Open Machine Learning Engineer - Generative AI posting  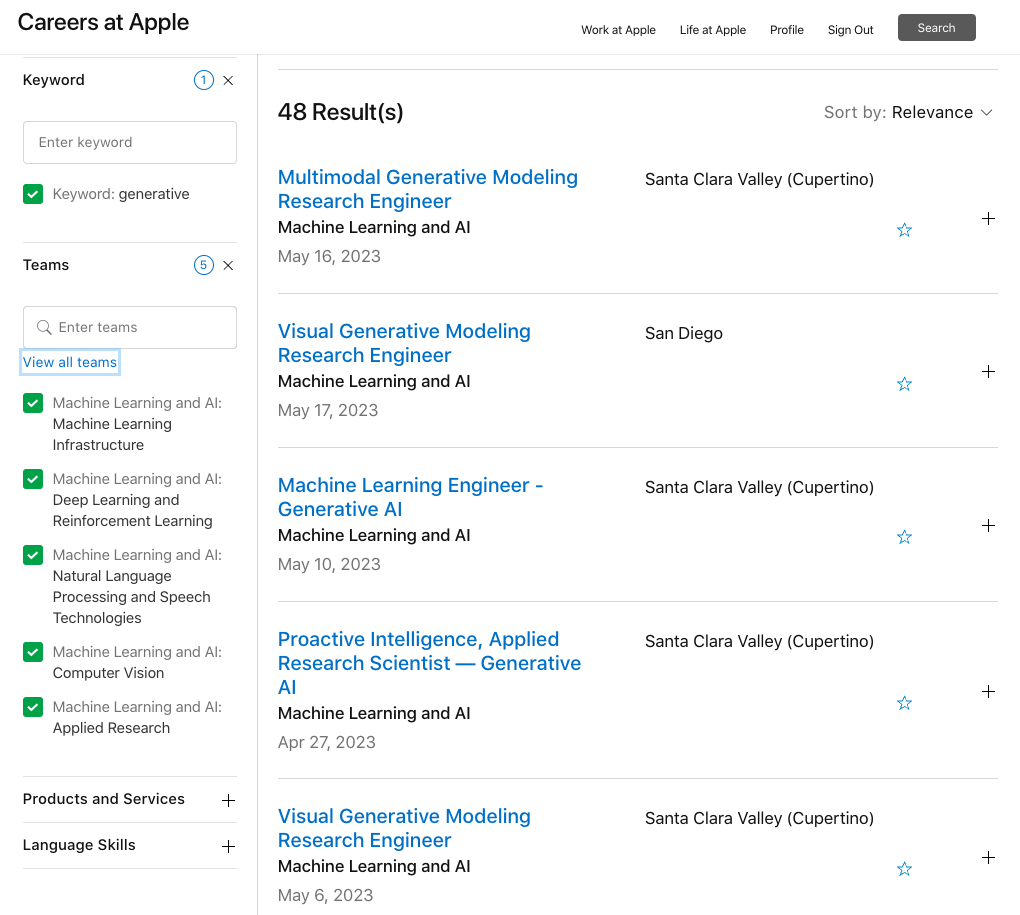click(410, 497)
